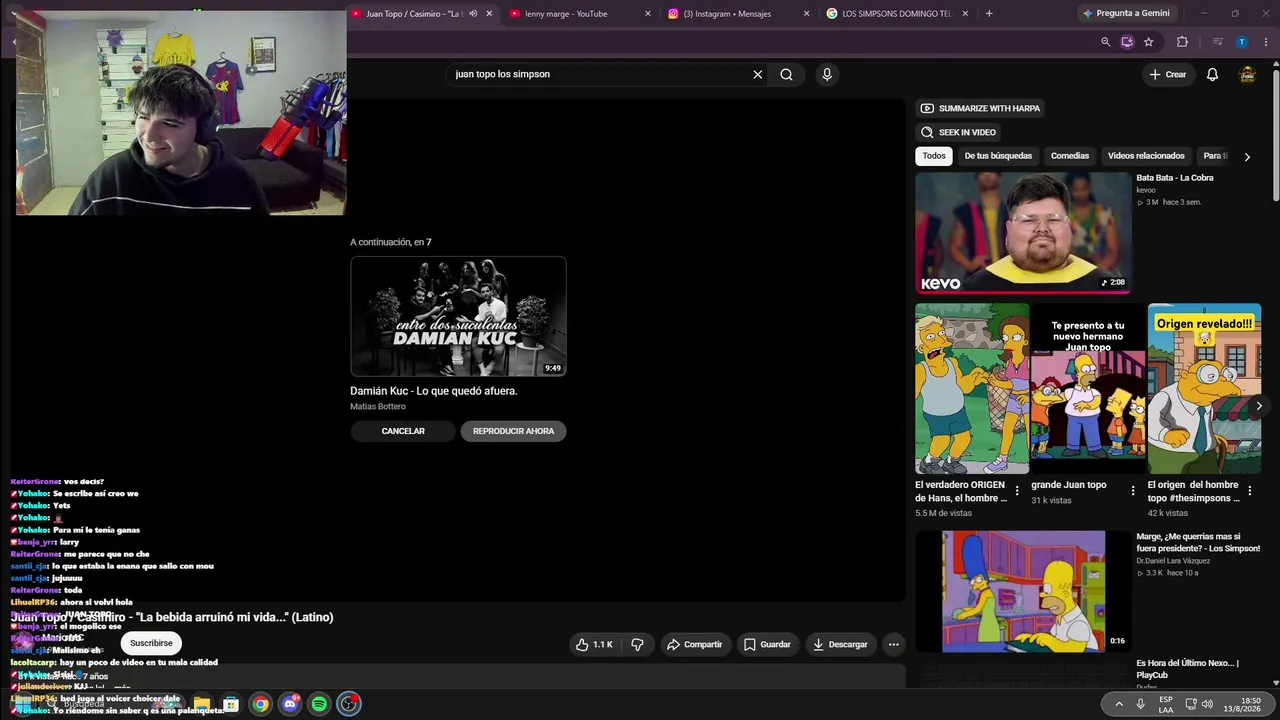Open Chrome media controls icon
The height and width of the screenshot is (720, 1280).
click(1217, 42)
